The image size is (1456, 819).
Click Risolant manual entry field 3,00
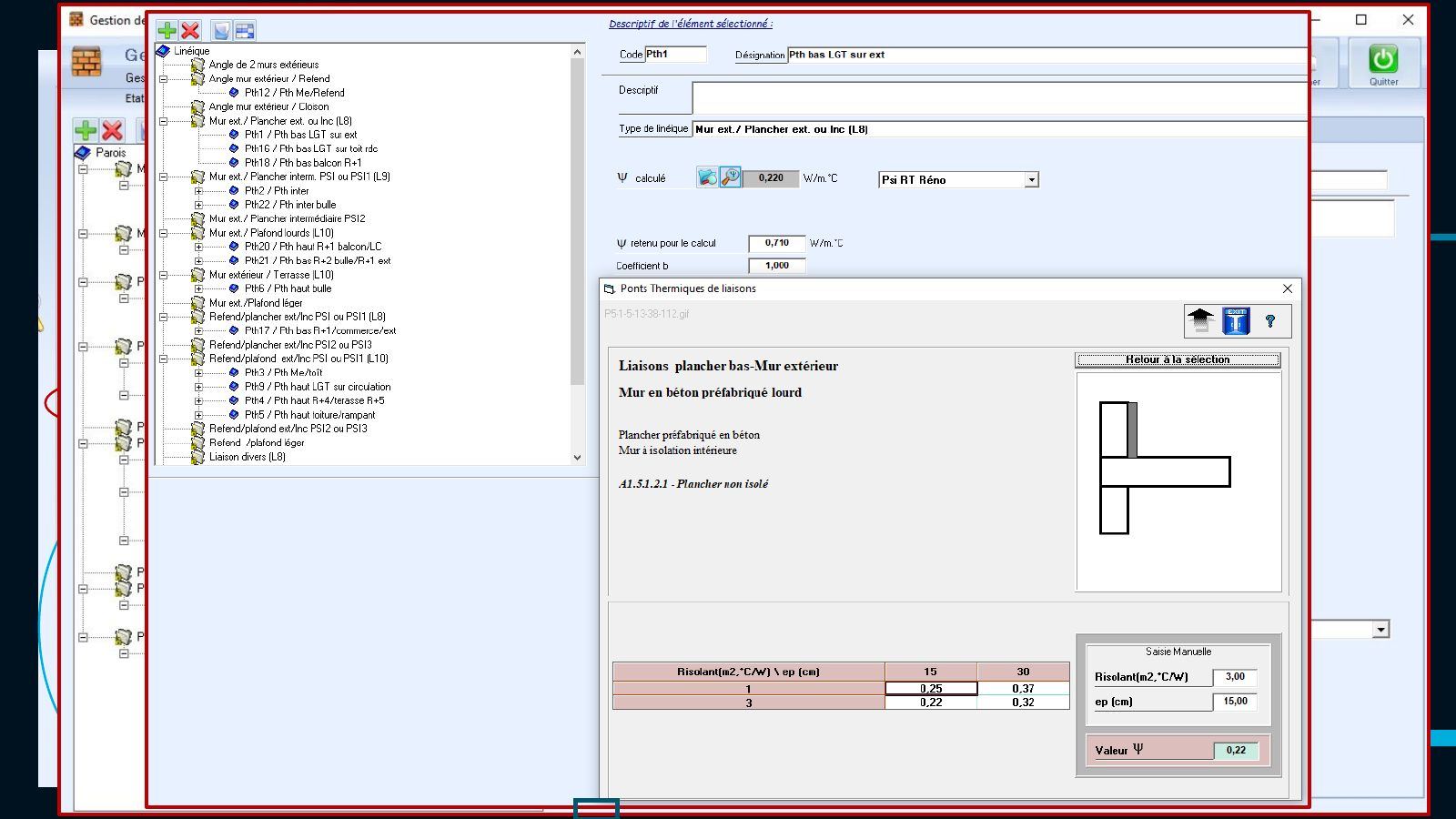1235,677
